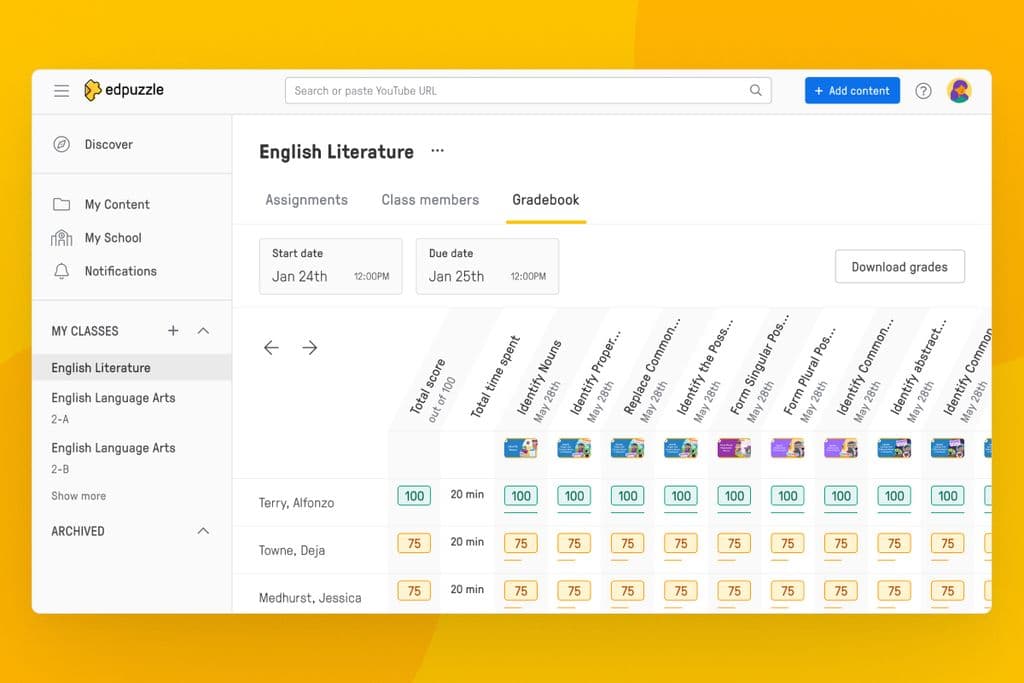Open the options menu beside English Literature

pos(437,150)
